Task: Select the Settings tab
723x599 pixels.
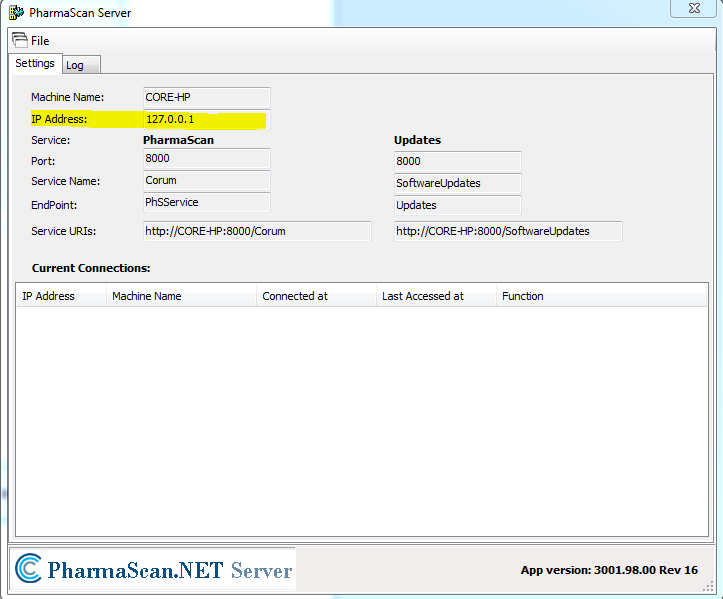Action: [x=35, y=64]
